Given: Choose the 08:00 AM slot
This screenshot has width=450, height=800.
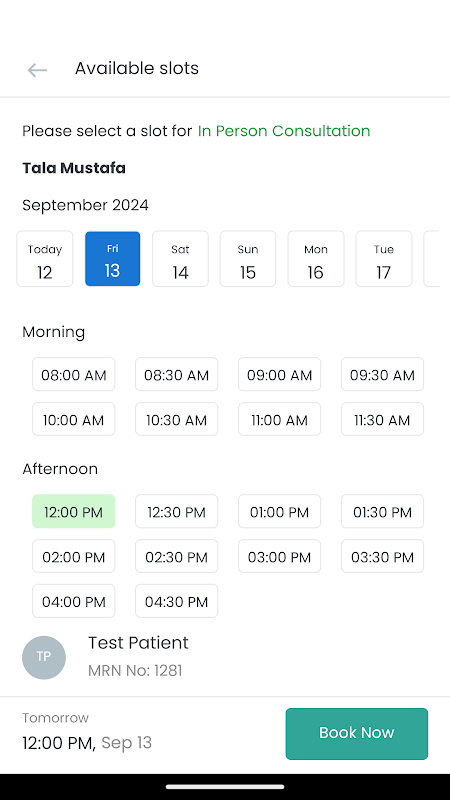Looking at the screenshot, I should tap(73, 374).
